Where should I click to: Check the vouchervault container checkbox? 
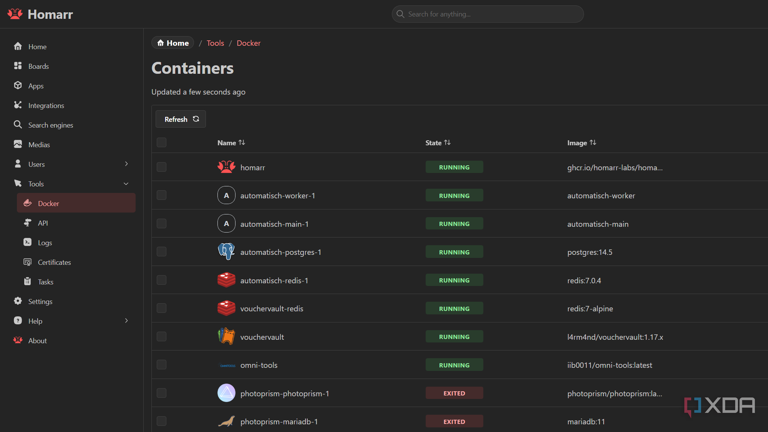pyautogui.click(x=162, y=336)
